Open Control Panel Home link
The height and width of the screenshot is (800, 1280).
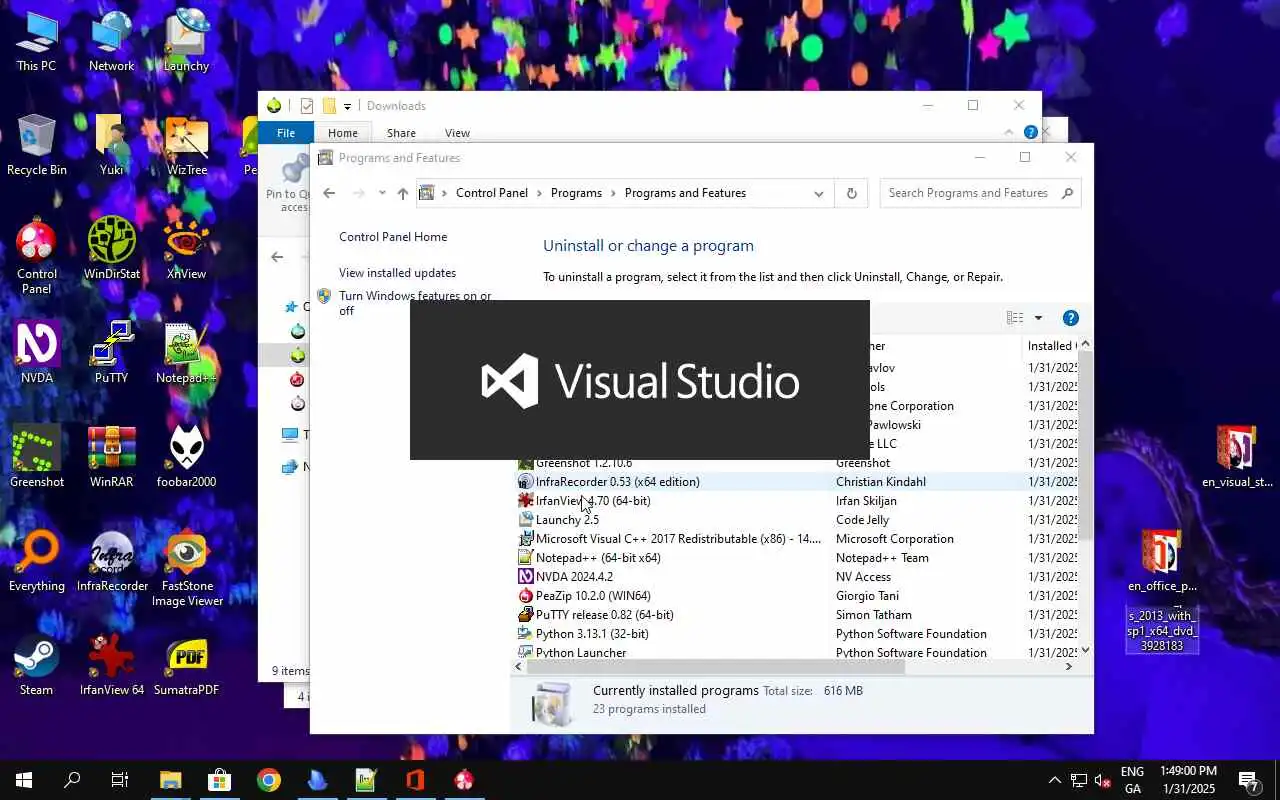coord(393,237)
